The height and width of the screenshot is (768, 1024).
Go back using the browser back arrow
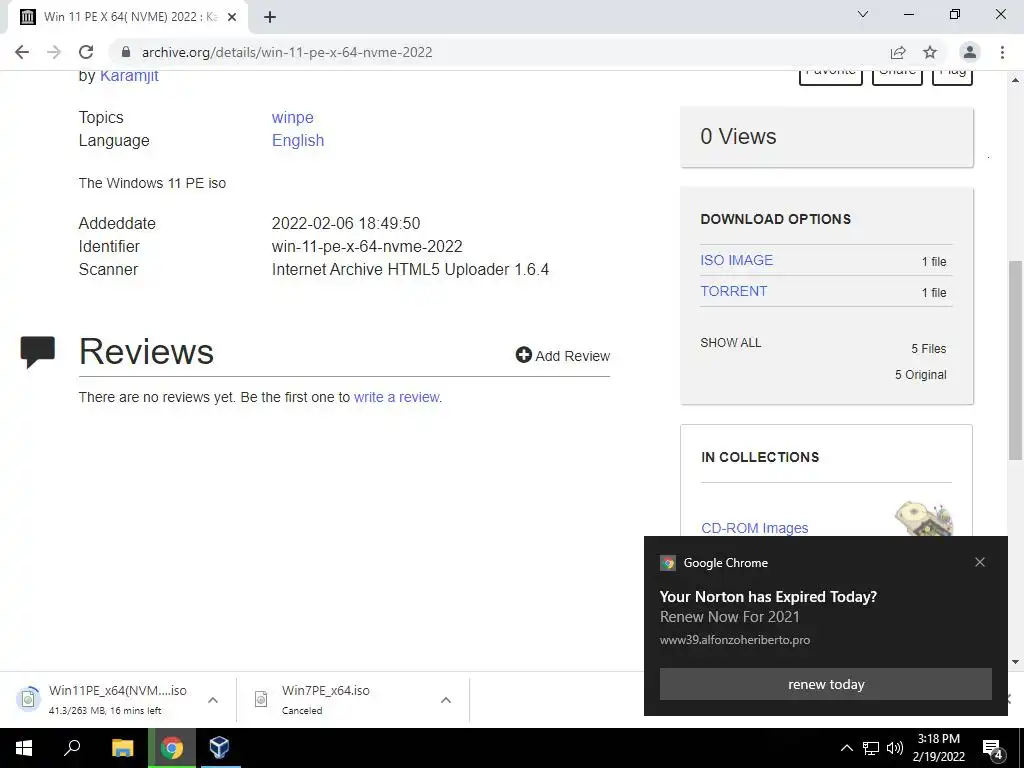22,52
